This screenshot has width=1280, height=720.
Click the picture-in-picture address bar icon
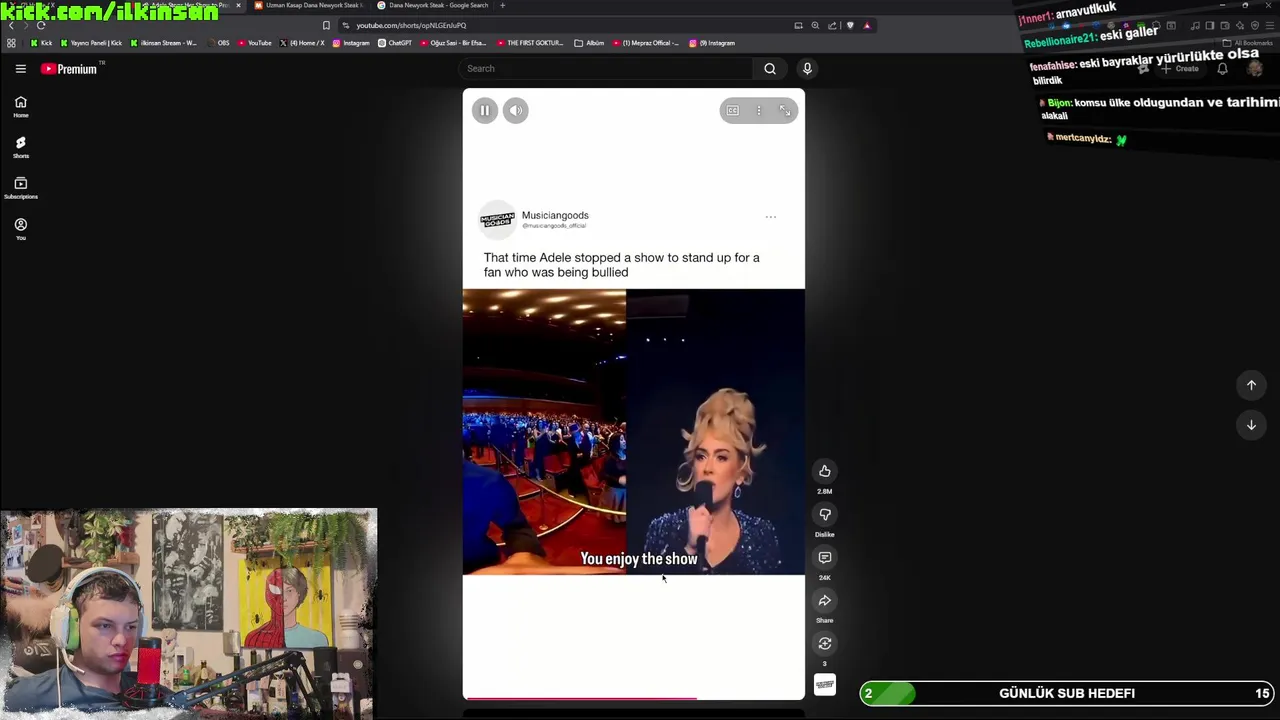point(798,25)
